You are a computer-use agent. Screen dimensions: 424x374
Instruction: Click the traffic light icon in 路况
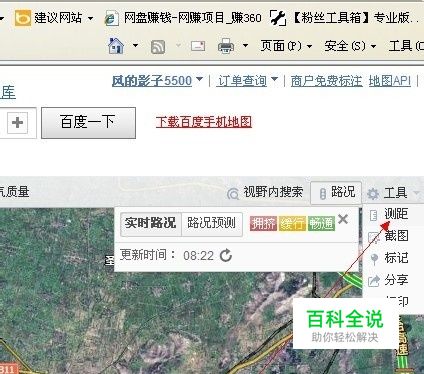(322, 194)
